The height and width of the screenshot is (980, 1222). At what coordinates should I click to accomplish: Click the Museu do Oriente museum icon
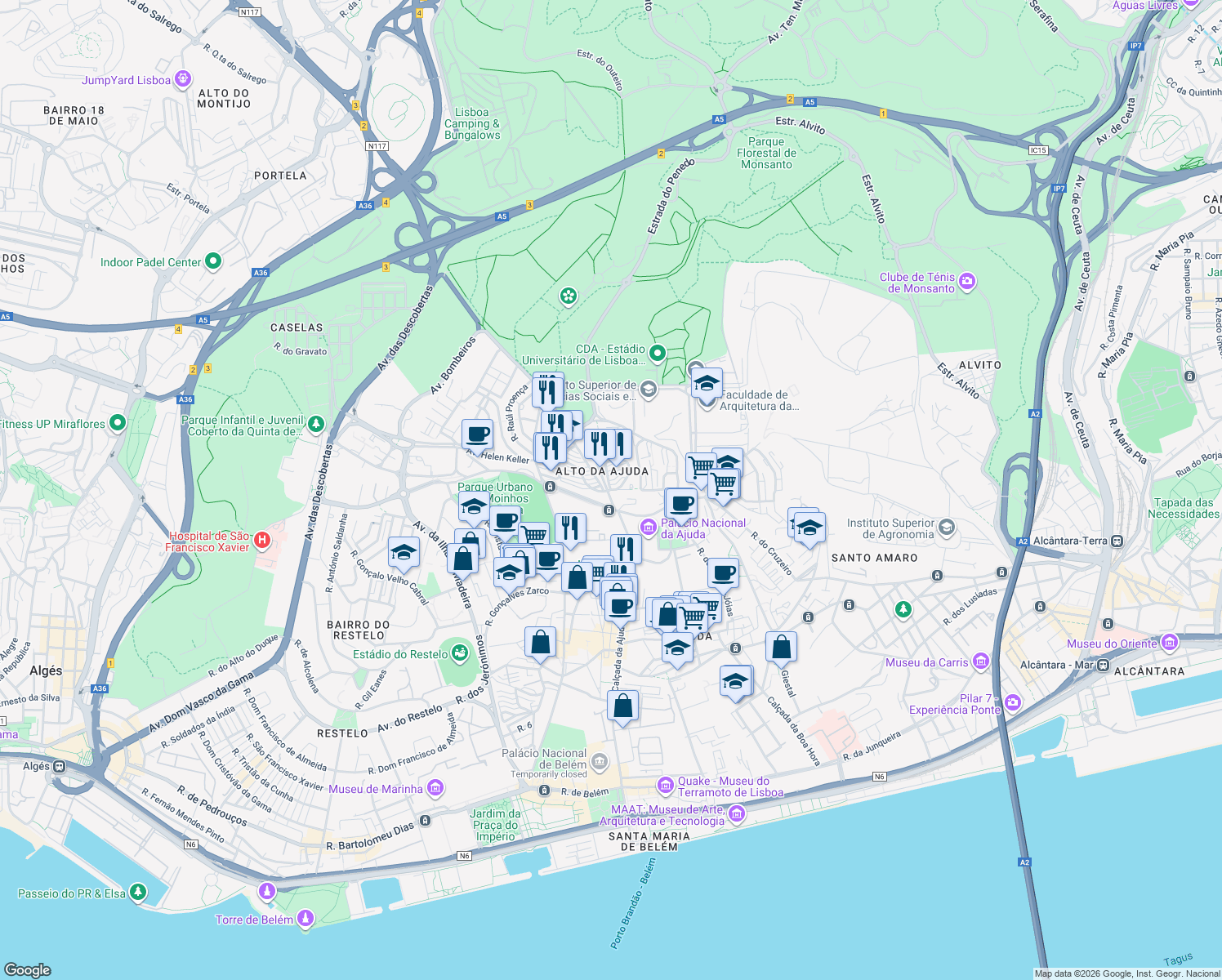1169,642
